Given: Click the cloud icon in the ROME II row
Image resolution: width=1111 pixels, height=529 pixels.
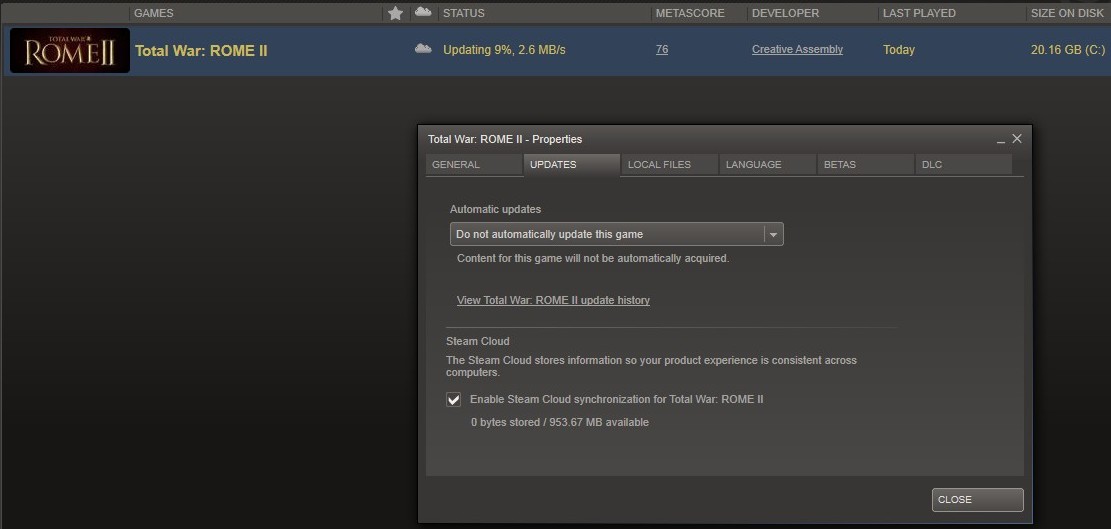Looking at the screenshot, I should [x=423, y=49].
